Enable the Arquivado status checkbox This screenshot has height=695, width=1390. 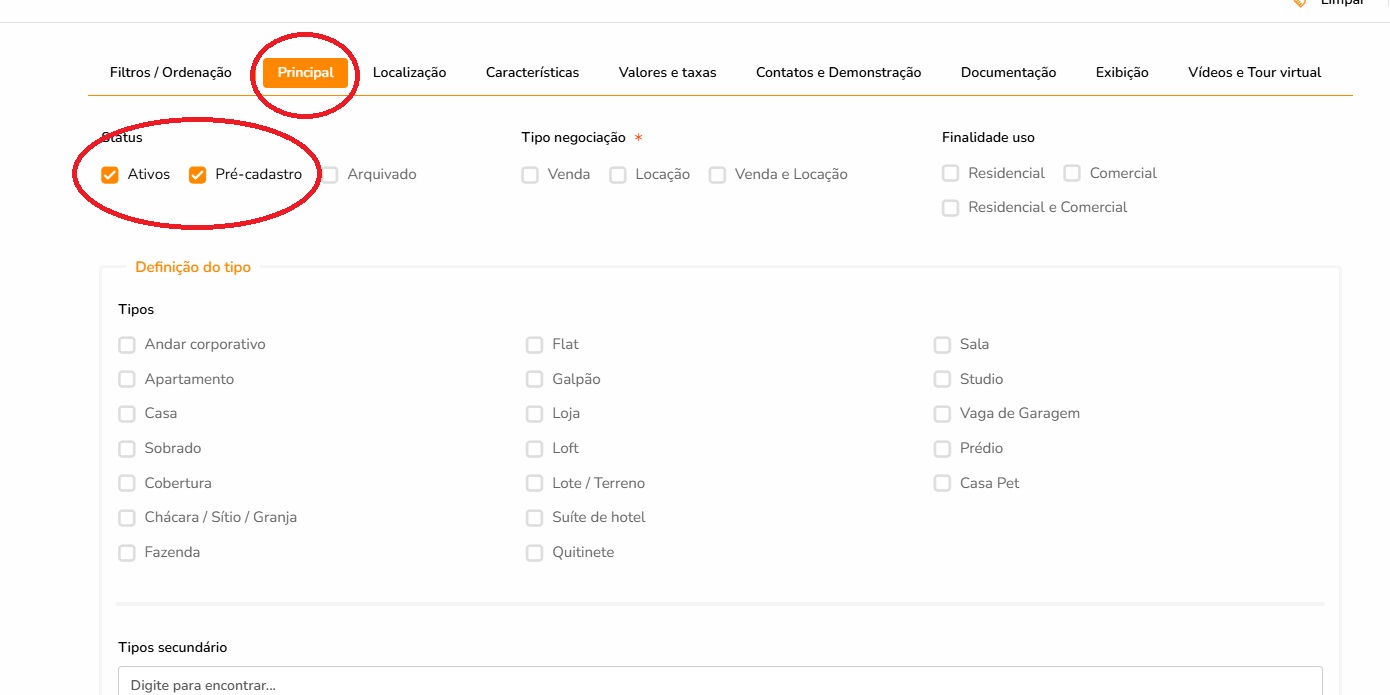[x=330, y=175]
